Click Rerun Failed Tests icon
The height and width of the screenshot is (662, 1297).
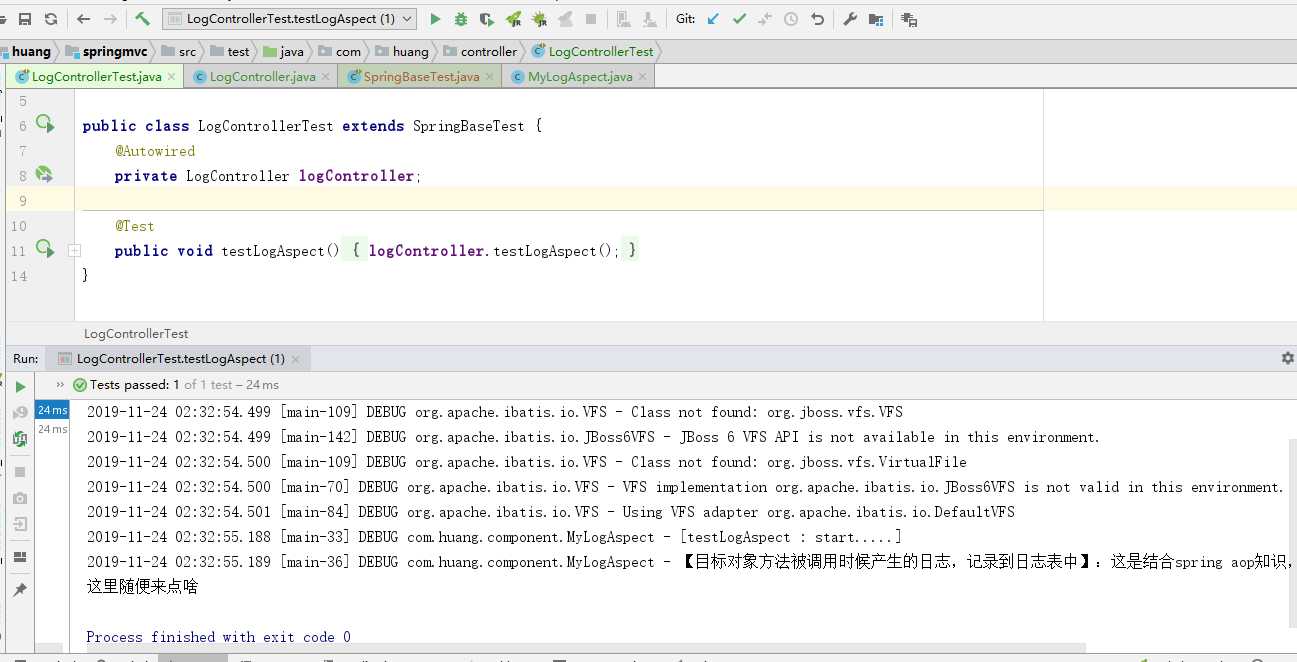[x=20, y=413]
